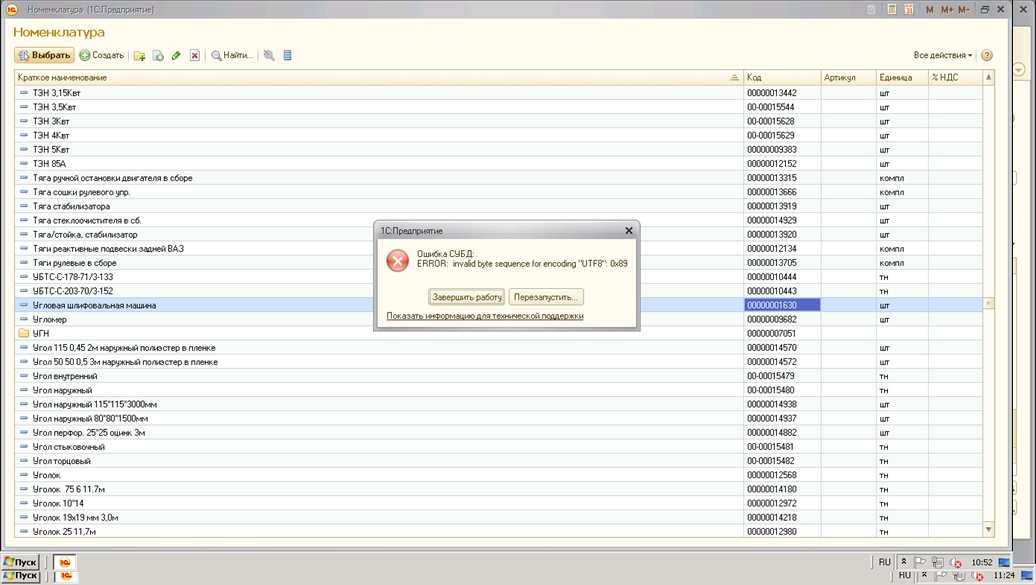Switch list view mode icon
This screenshot has width=1036, height=585.
pos(288,56)
